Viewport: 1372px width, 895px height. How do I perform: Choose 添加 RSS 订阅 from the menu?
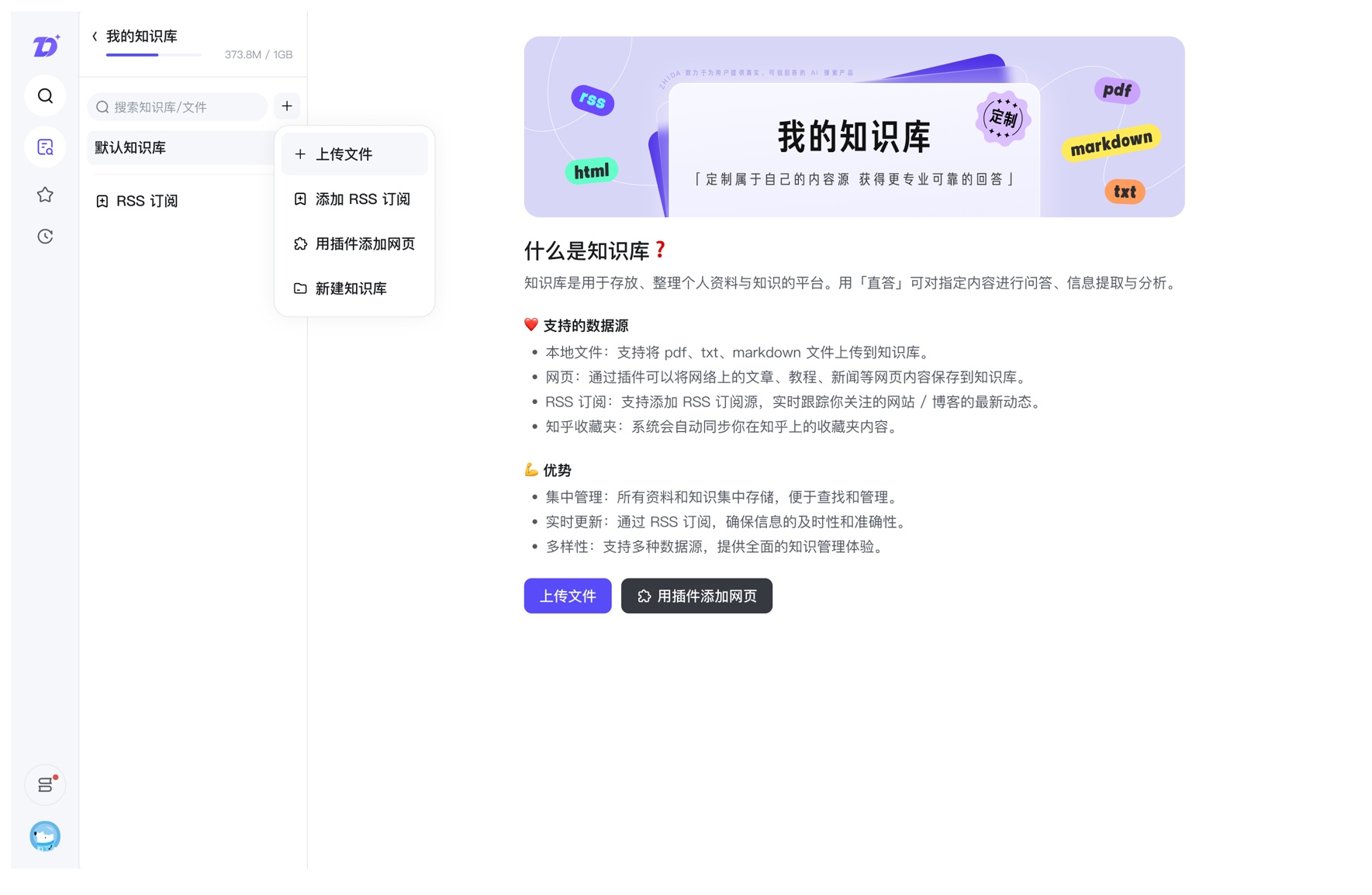[x=354, y=199]
